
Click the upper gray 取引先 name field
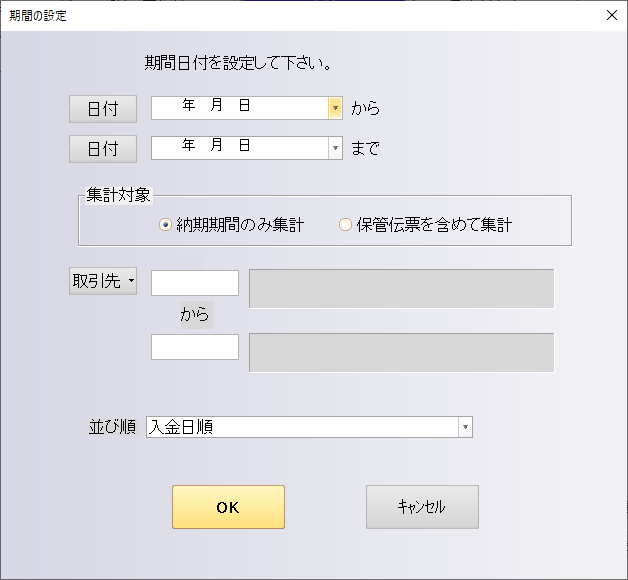(401, 288)
